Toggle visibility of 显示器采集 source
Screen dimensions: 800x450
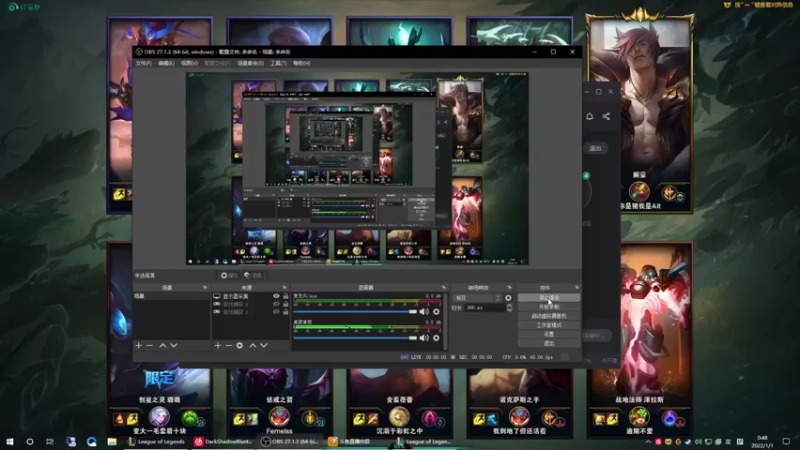276,296
